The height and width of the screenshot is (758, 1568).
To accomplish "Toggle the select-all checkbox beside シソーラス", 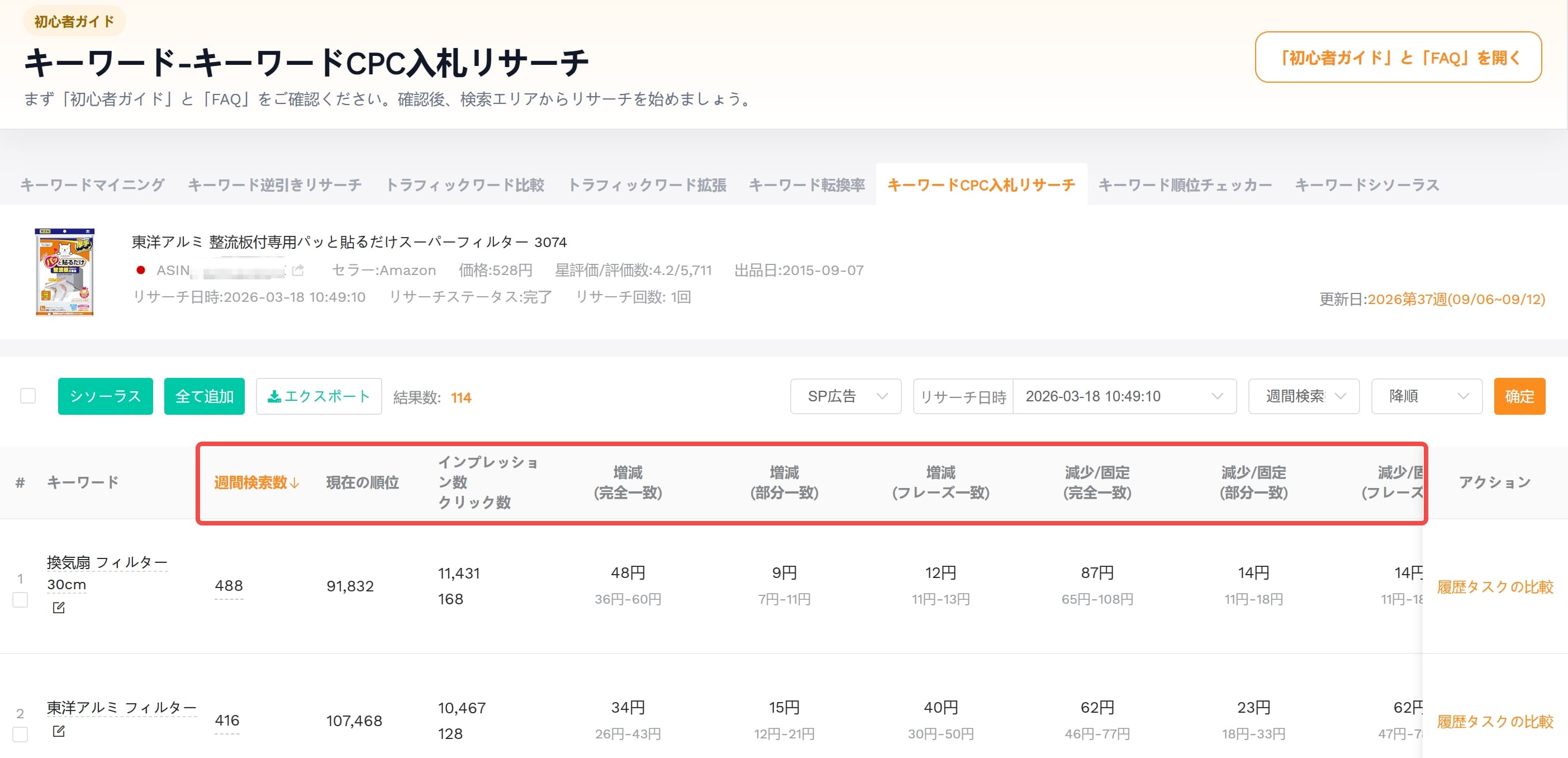I will [x=28, y=396].
